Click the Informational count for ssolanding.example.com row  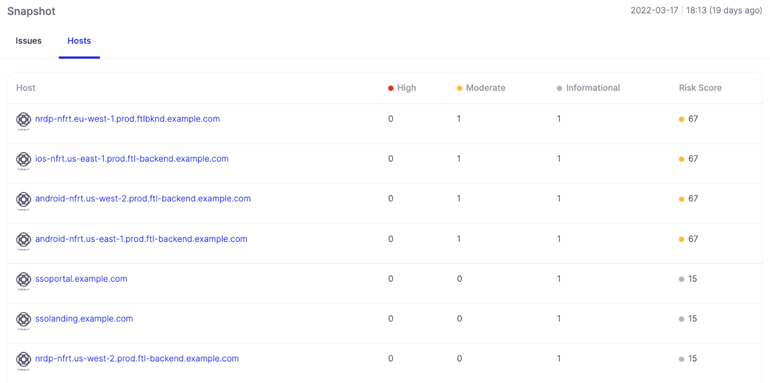[x=559, y=319]
